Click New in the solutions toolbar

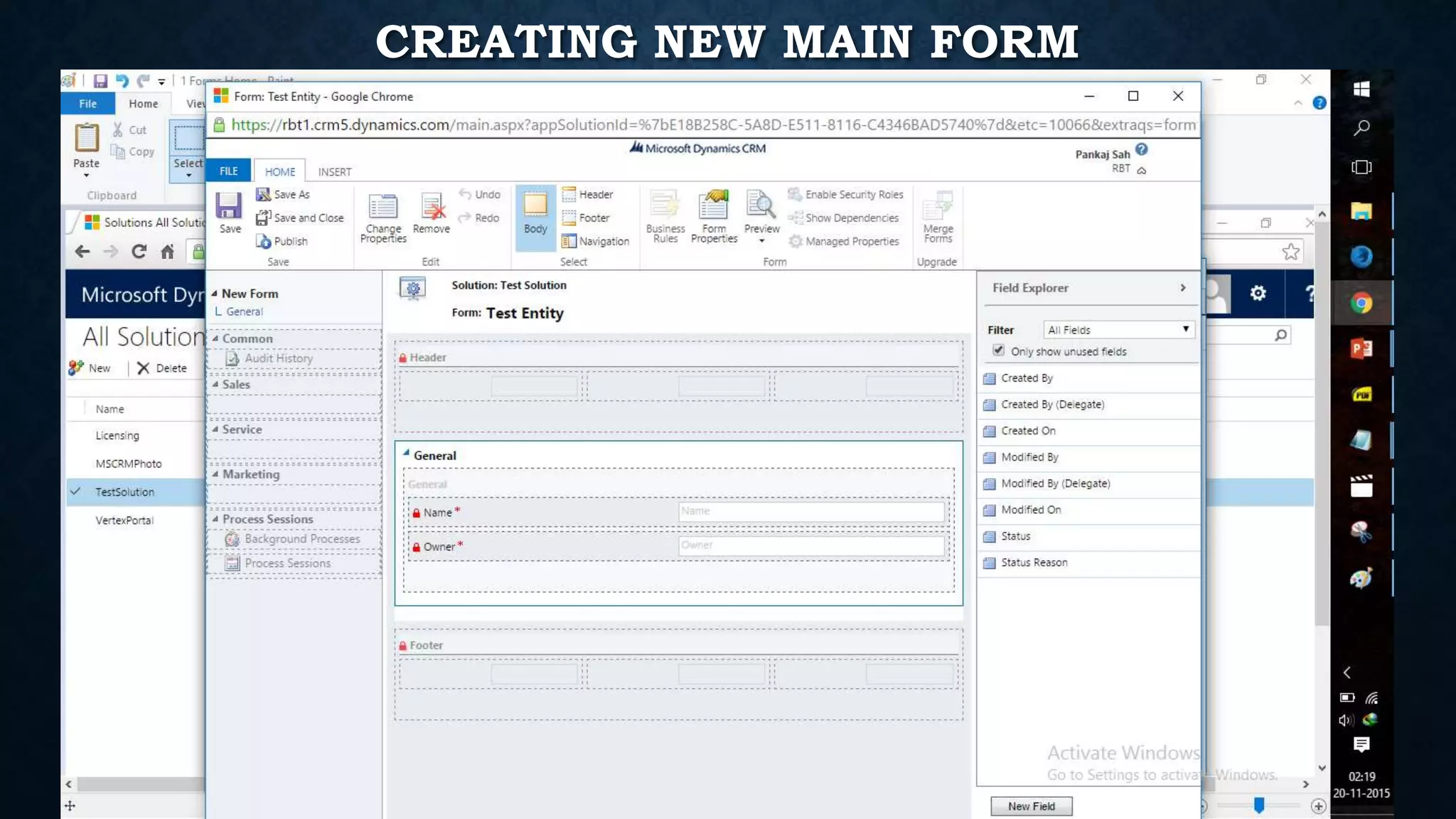pyautogui.click(x=90, y=368)
